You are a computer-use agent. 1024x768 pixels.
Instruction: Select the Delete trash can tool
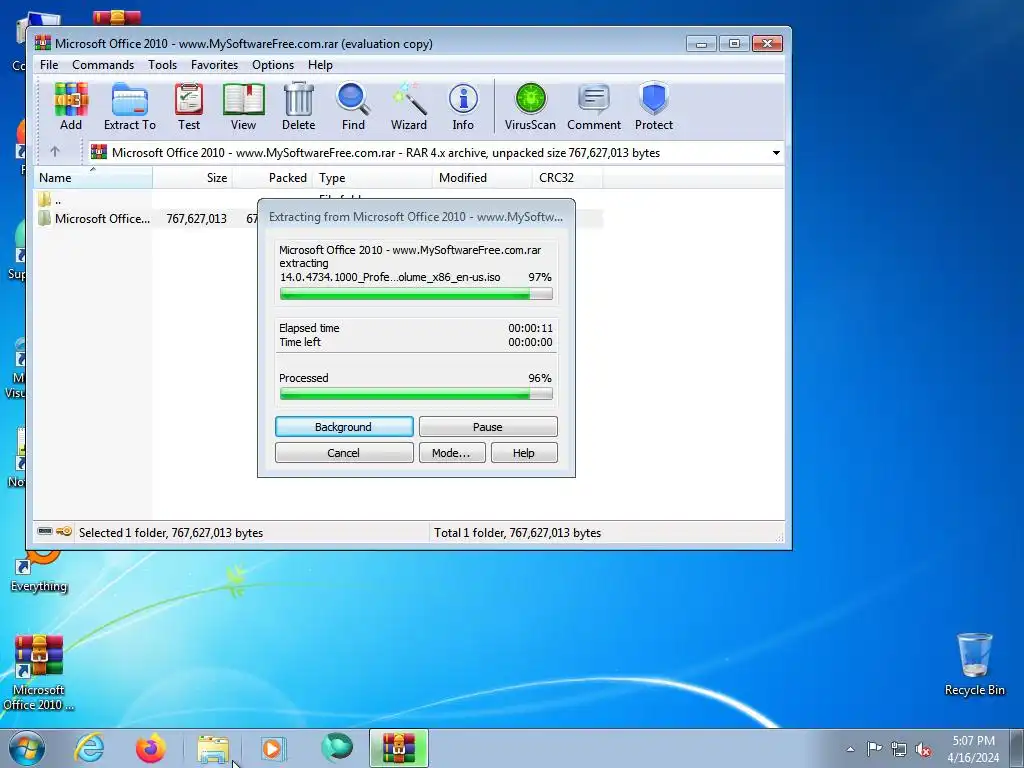click(298, 106)
